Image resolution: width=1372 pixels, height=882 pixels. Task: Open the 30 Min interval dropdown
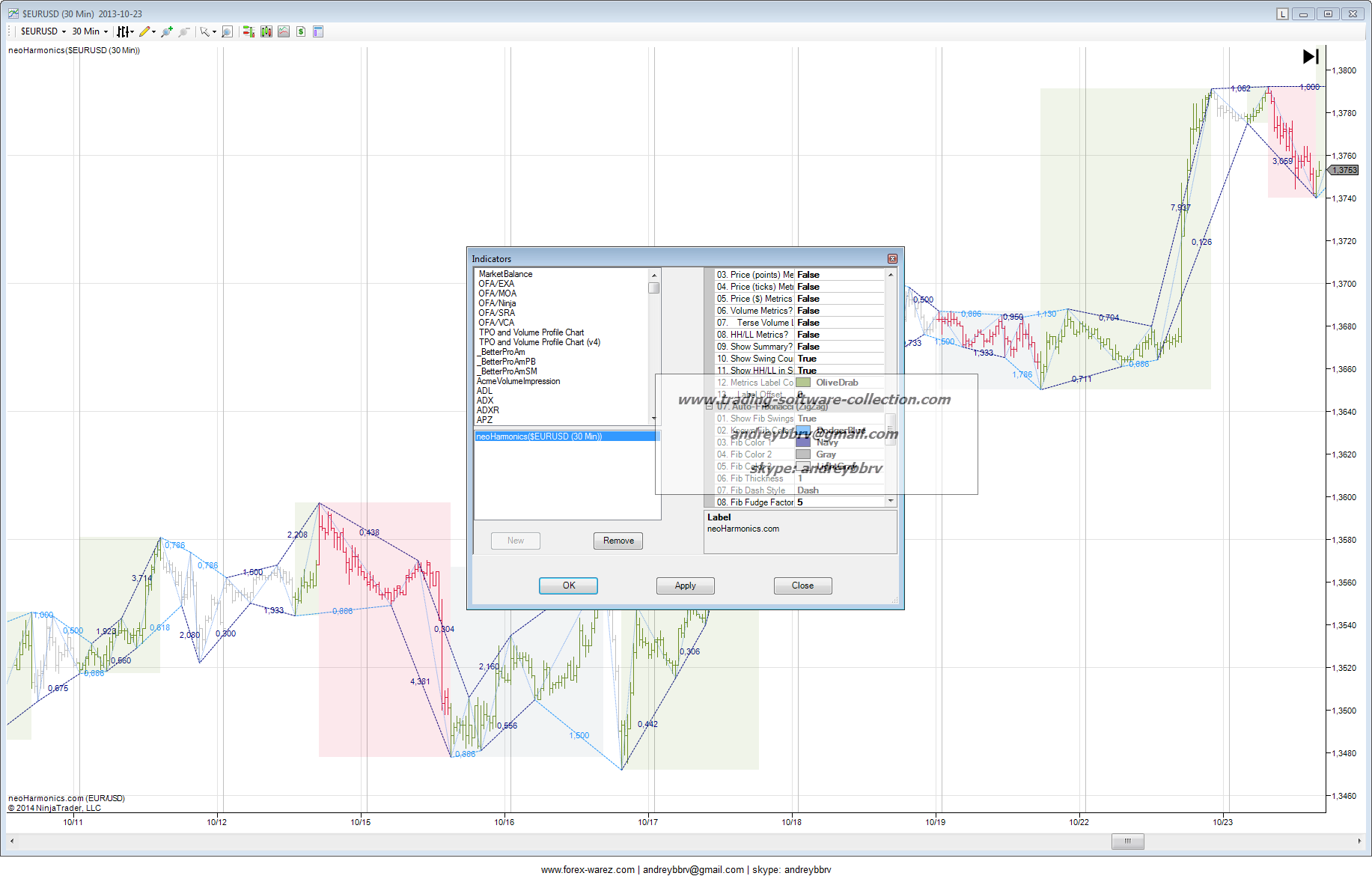point(90,31)
